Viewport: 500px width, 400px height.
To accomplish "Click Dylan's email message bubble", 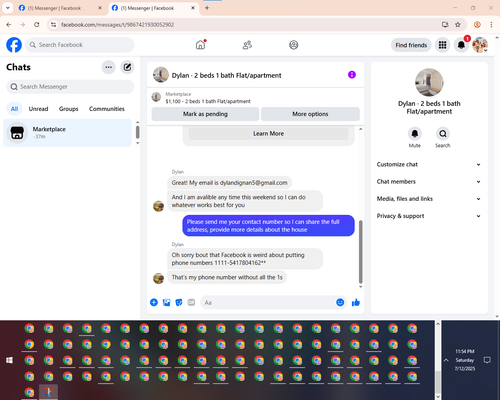I will (229, 183).
